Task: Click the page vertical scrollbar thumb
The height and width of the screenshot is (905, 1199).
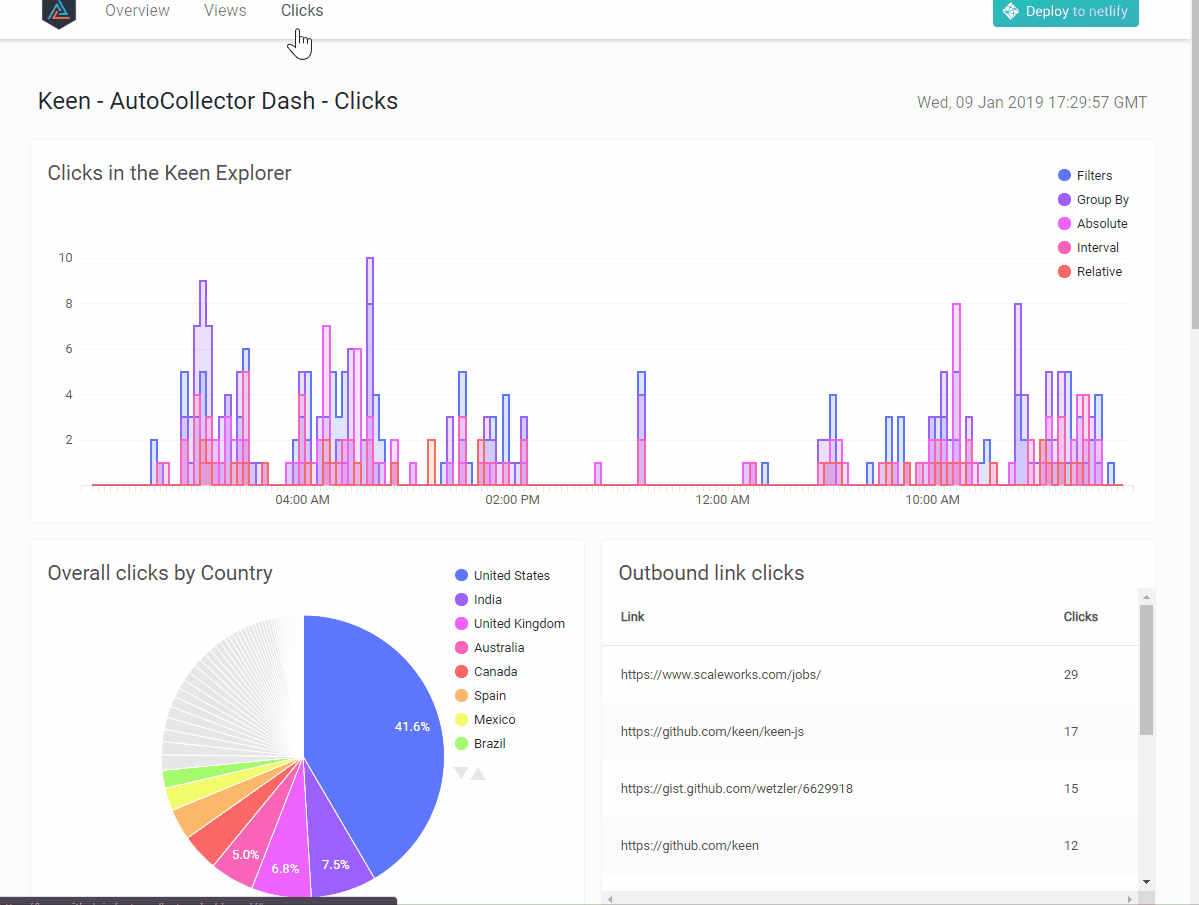Action: coord(1195,164)
